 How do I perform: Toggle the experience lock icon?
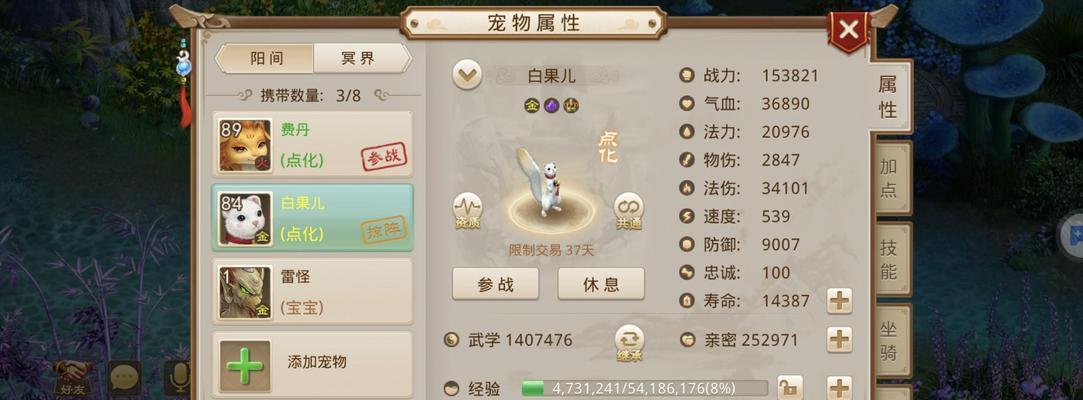coord(790,387)
